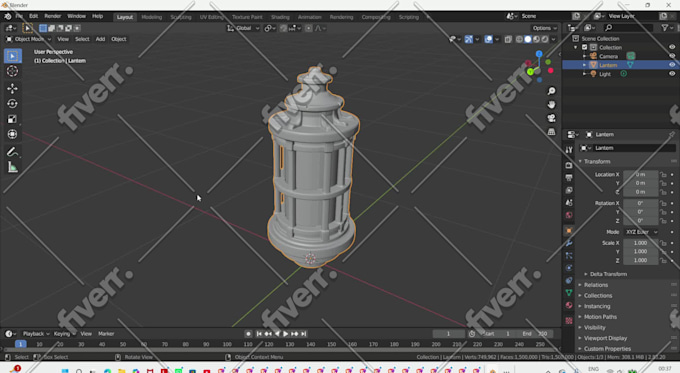Jump to timeline start
Image resolution: width=680 pixels, height=373 pixels.
pyautogui.click(x=259, y=334)
